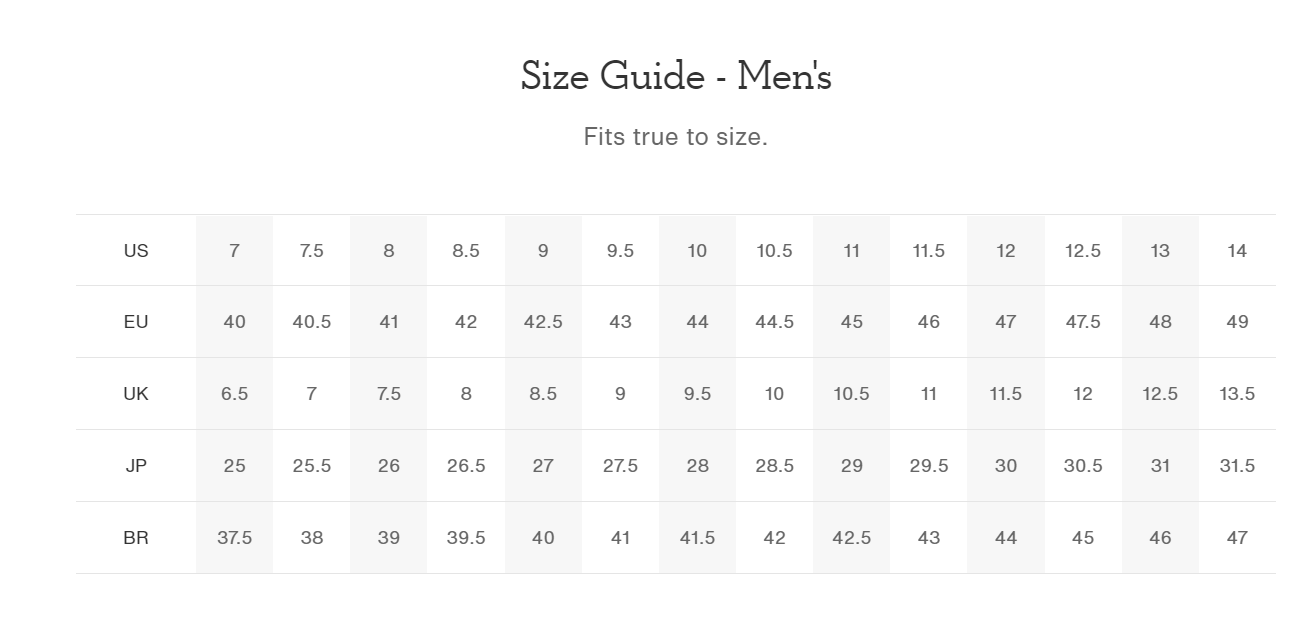This screenshot has width=1303, height=617.
Task: Click the 'Fits true to size.' text
Action: pyautogui.click(x=676, y=136)
